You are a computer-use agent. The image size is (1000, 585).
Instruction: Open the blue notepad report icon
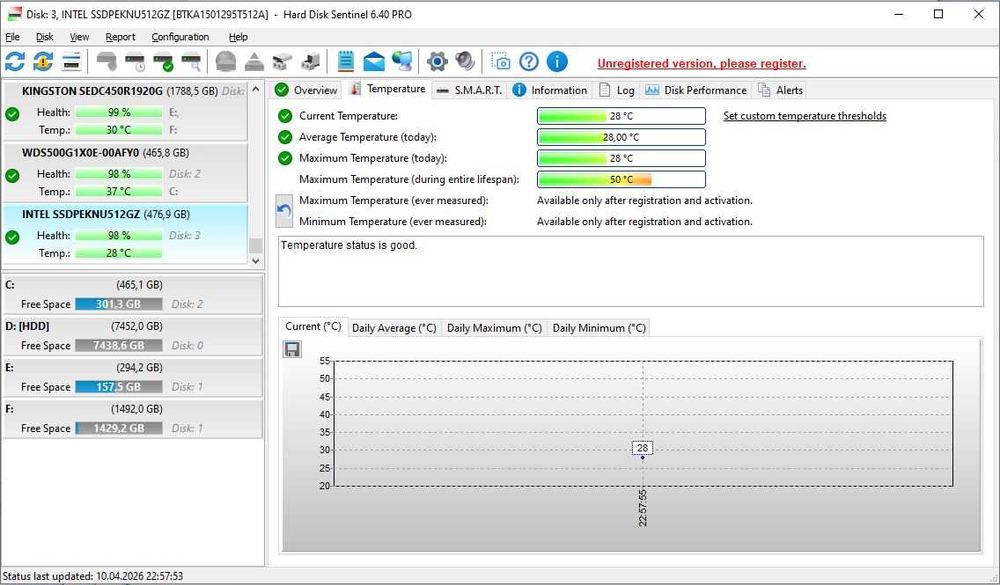pos(346,62)
